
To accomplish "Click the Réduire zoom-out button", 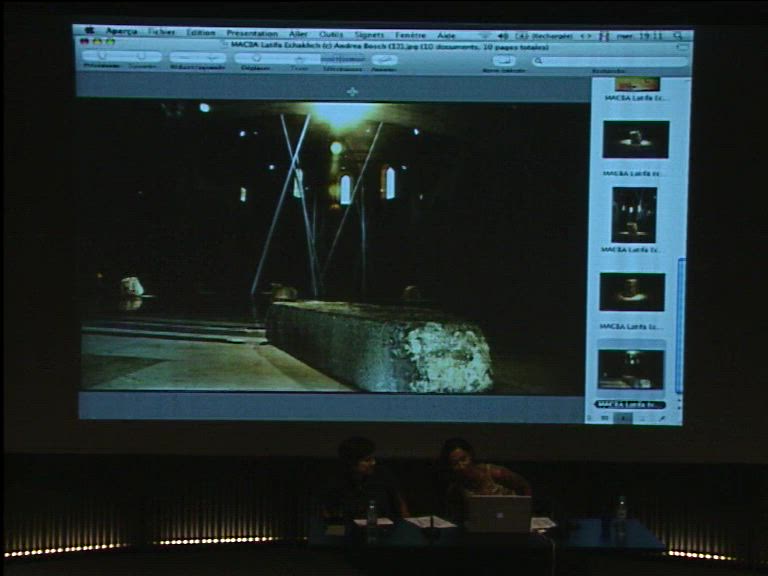I will pos(183,58).
